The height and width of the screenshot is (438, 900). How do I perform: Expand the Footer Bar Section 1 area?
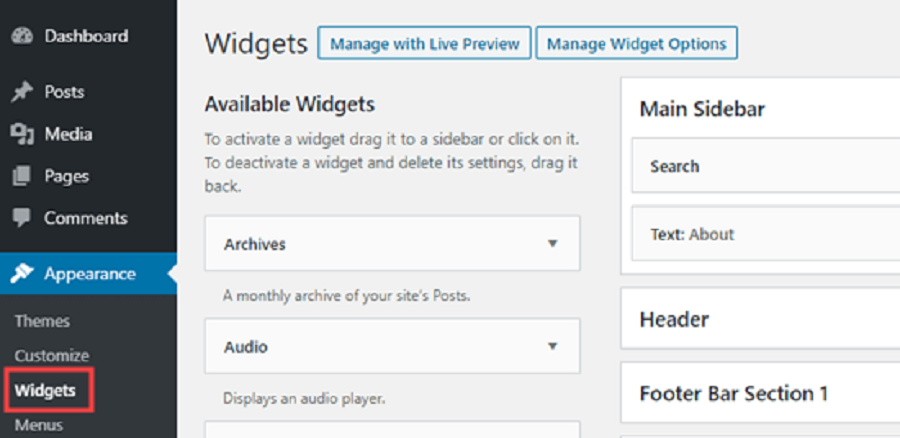[760, 393]
